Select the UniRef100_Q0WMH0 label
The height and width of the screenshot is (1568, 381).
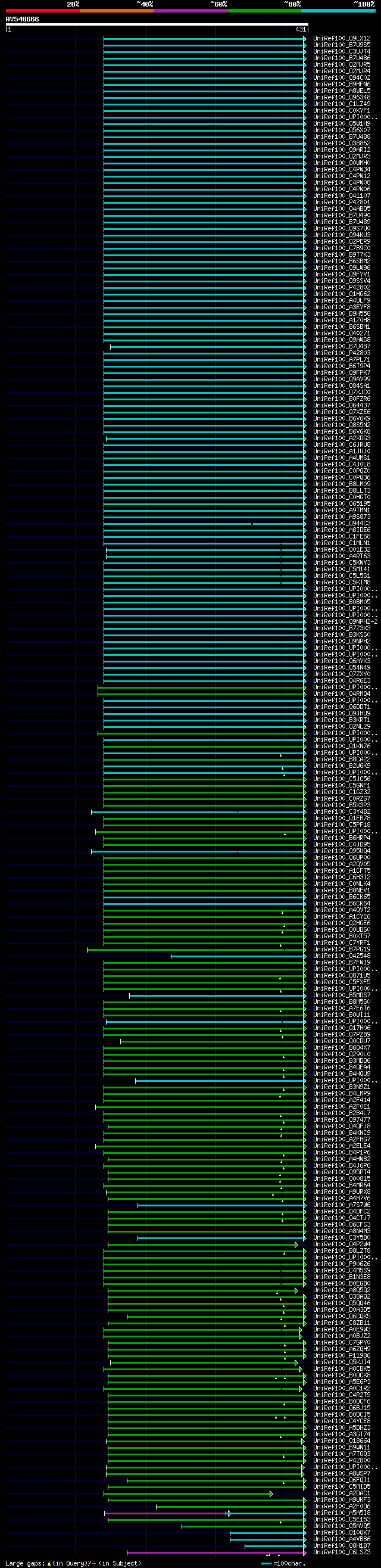tap(342, 163)
